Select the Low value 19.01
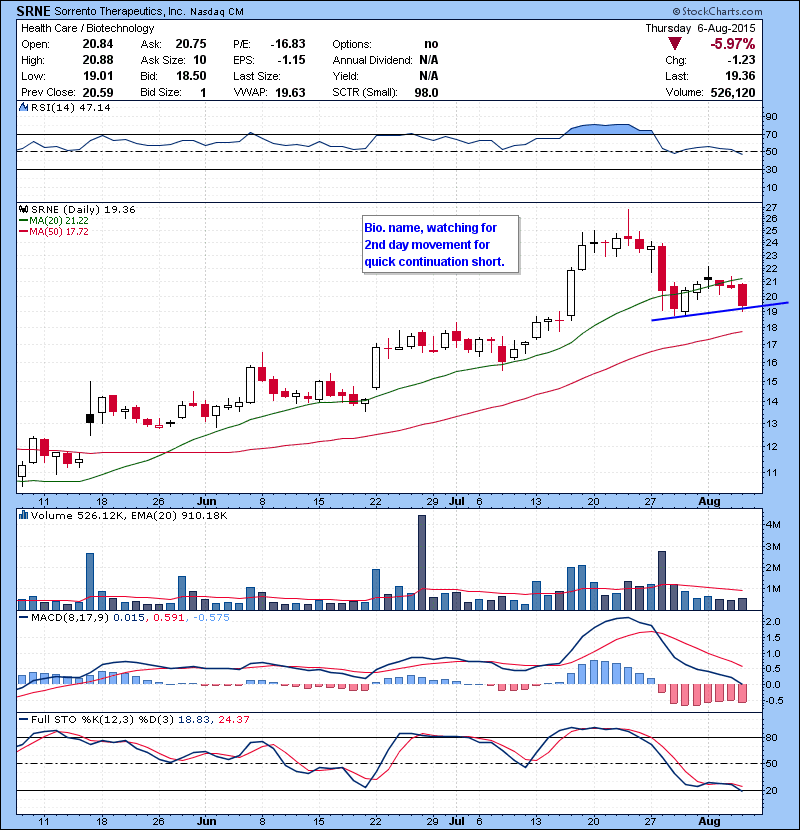The height and width of the screenshot is (830, 800). tap(98, 76)
